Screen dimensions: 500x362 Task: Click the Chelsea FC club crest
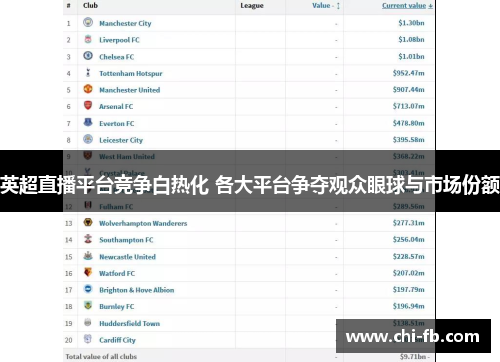pyautogui.click(x=88, y=56)
